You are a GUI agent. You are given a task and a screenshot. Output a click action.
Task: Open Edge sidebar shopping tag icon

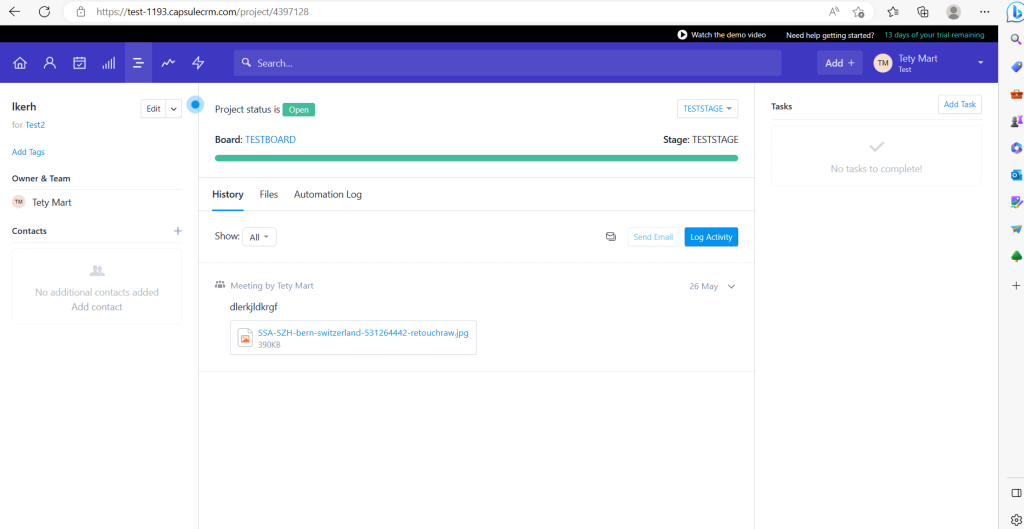1016,67
